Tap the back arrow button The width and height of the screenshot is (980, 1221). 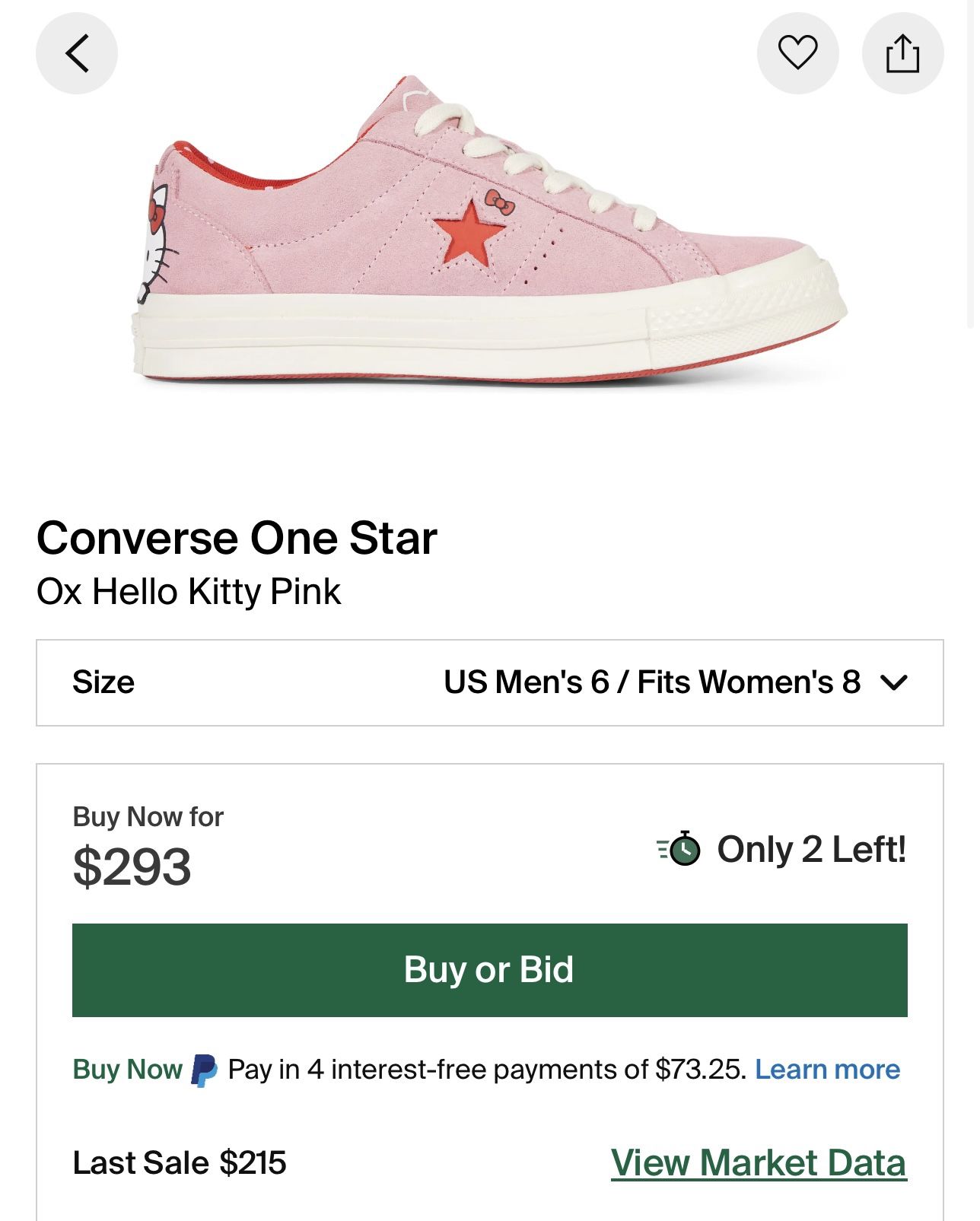(x=77, y=53)
